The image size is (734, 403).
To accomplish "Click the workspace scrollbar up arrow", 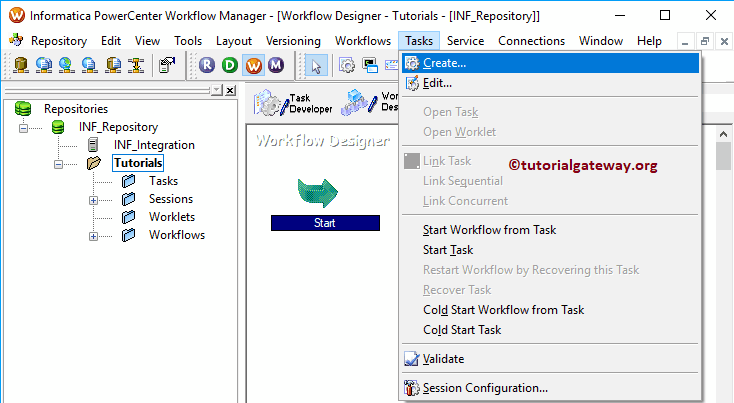I will coord(723,134).
